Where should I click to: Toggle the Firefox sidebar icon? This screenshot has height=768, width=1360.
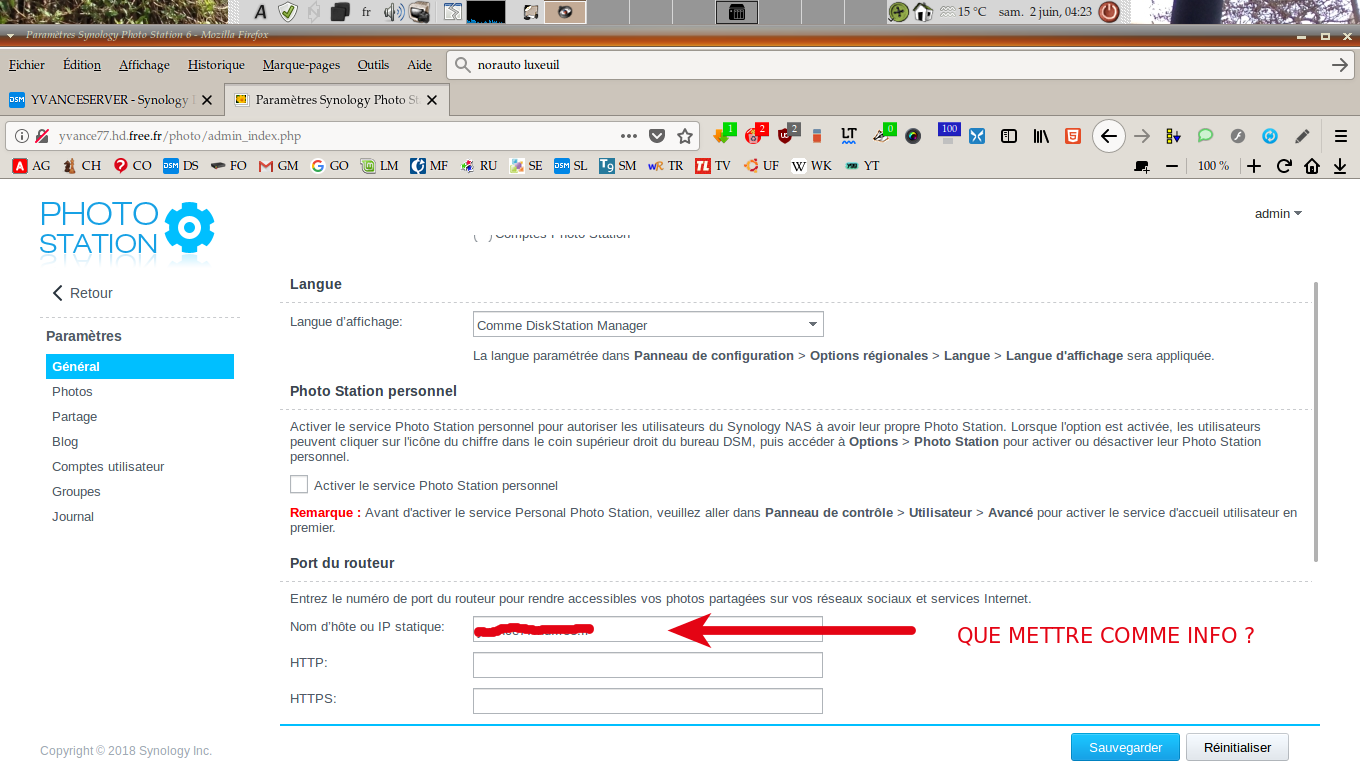coord(1009,136)
